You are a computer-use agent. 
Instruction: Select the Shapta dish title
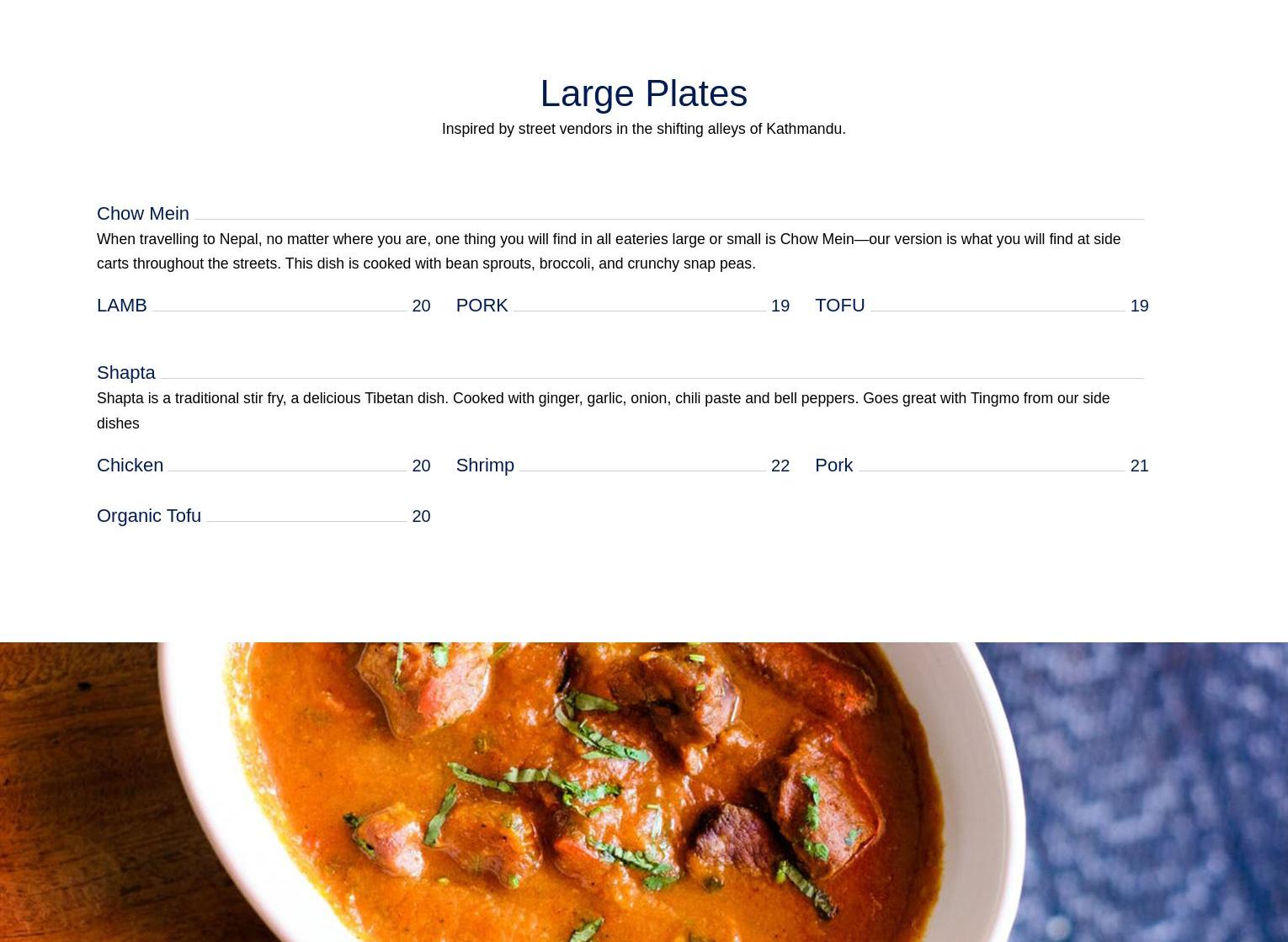click(125, 372)
